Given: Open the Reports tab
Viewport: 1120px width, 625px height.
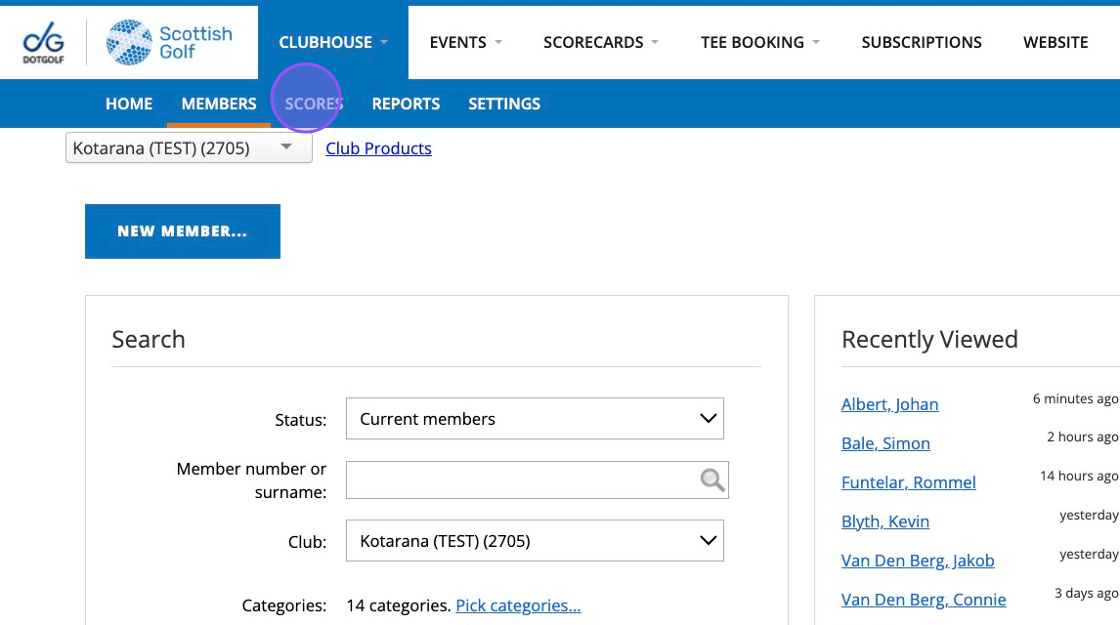Looking at the screenshot, I should pyautogui.click(x=406, y=104).
